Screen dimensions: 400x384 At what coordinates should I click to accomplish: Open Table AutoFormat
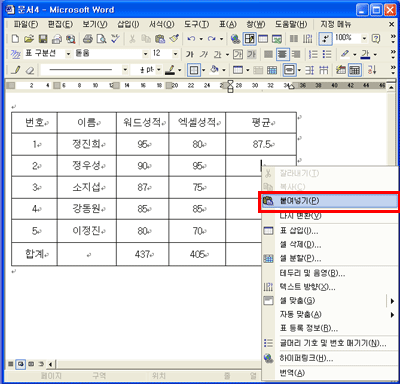341,70
